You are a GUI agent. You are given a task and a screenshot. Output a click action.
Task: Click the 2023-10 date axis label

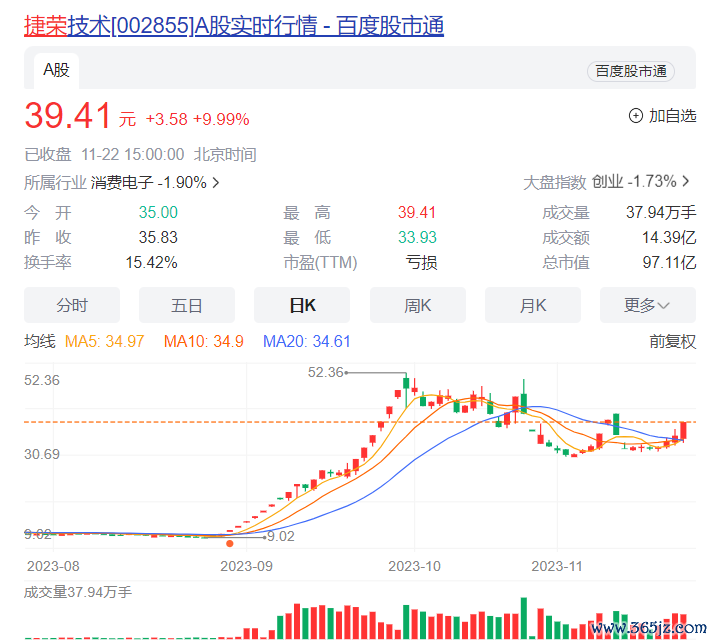coord(414,566)
